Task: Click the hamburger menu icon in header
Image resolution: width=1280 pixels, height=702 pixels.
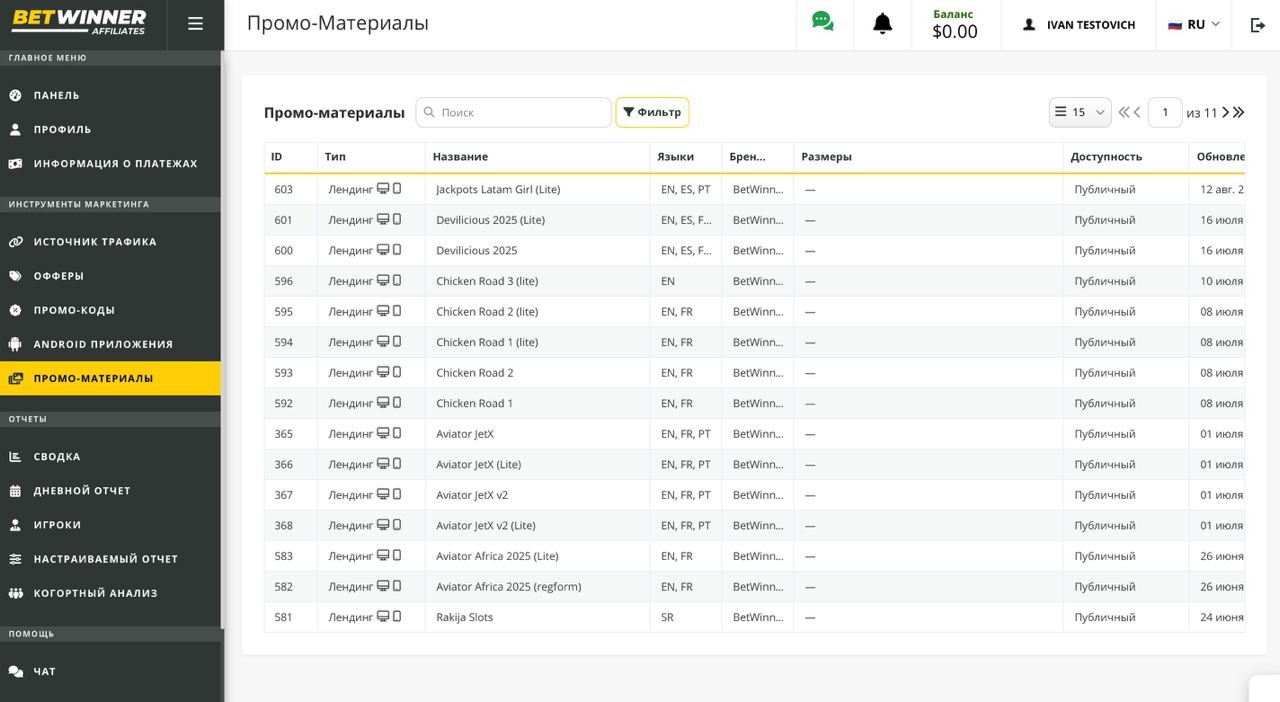Action: point(195,24)
